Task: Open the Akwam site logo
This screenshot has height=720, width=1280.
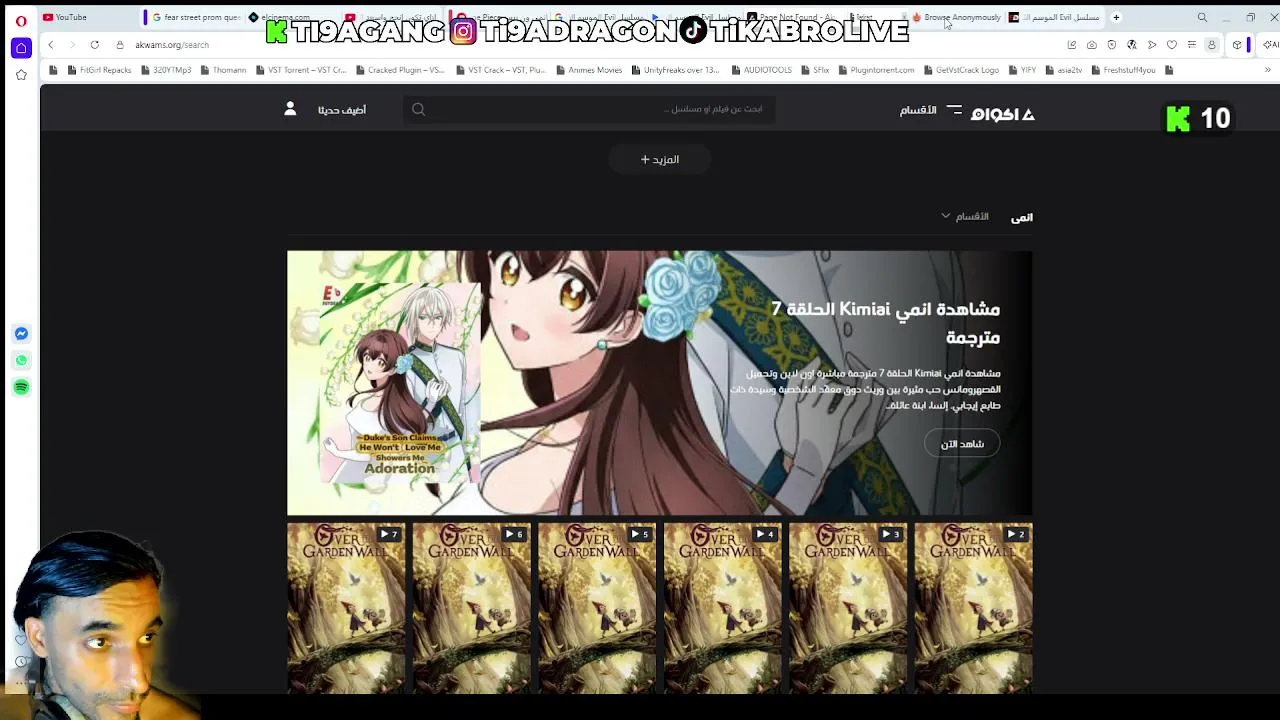Action: [x=1003, y=114]
